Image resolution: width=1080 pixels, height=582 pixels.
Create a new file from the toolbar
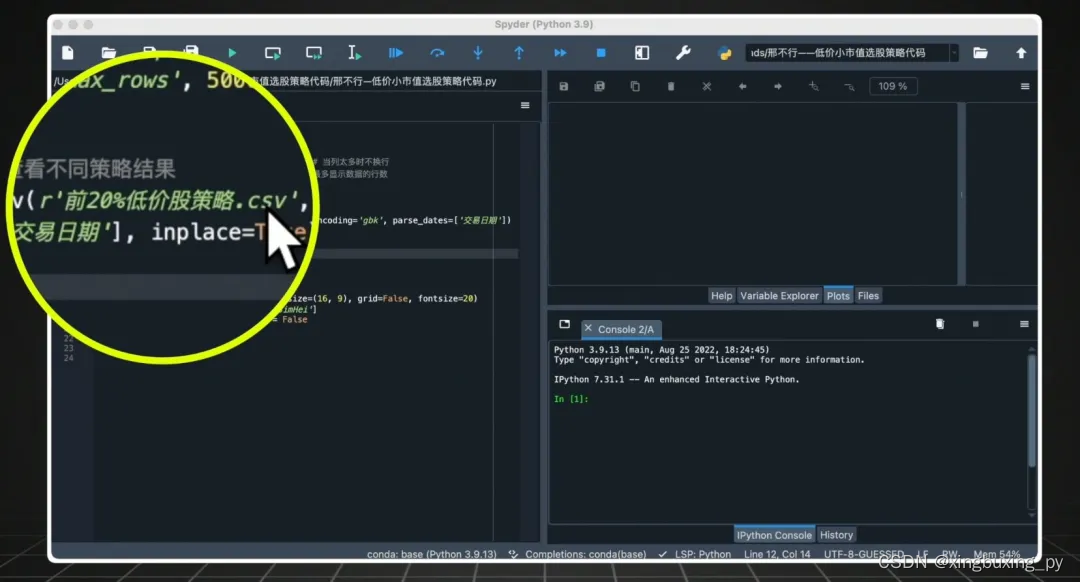click(x=68, y=53)
